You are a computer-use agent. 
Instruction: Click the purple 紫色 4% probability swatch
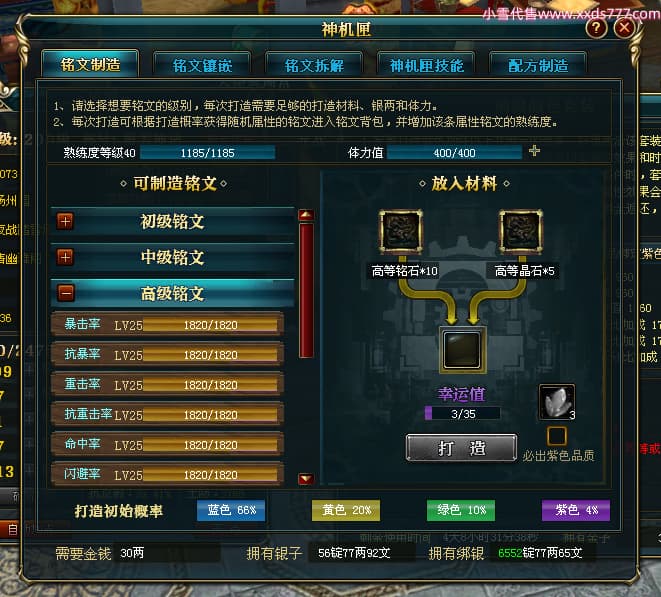(575, 511)
